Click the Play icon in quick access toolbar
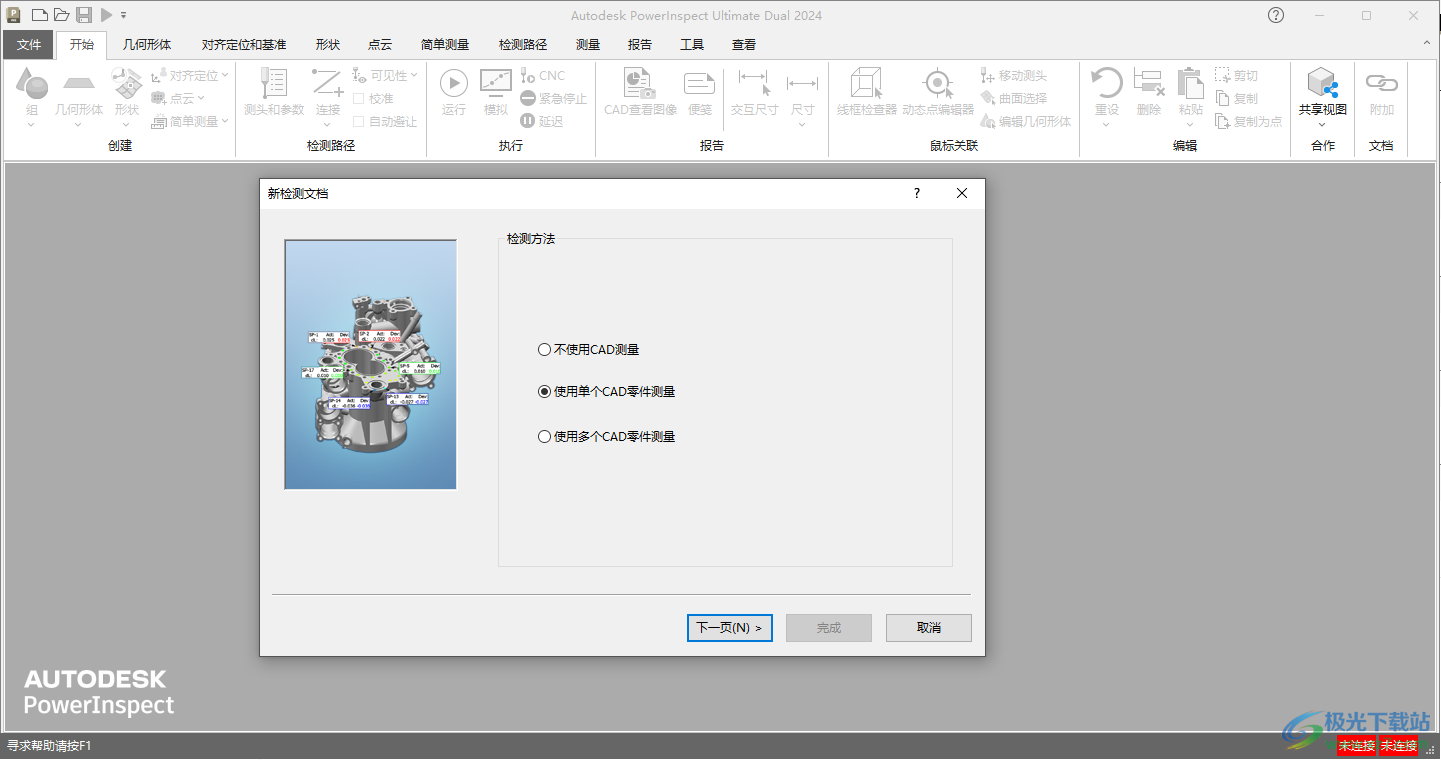Screen dimensions: 1441x760 106,15
